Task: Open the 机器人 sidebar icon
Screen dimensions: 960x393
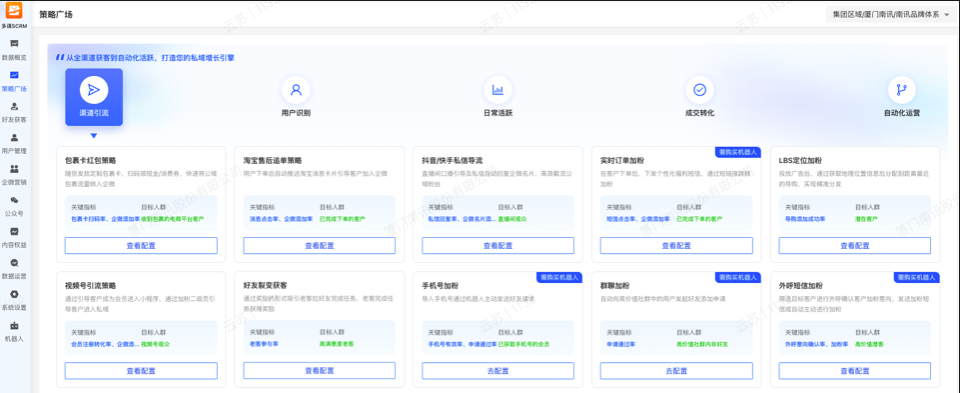Action: [x=14, y=325]
